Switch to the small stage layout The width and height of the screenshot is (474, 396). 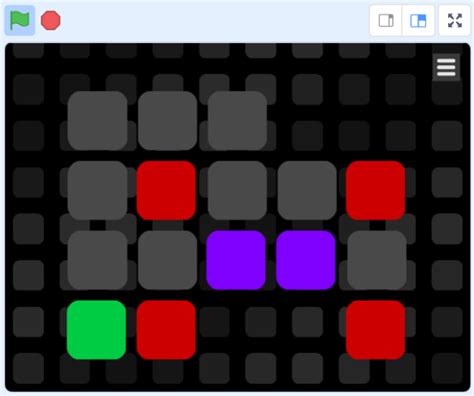coord(386,21)
